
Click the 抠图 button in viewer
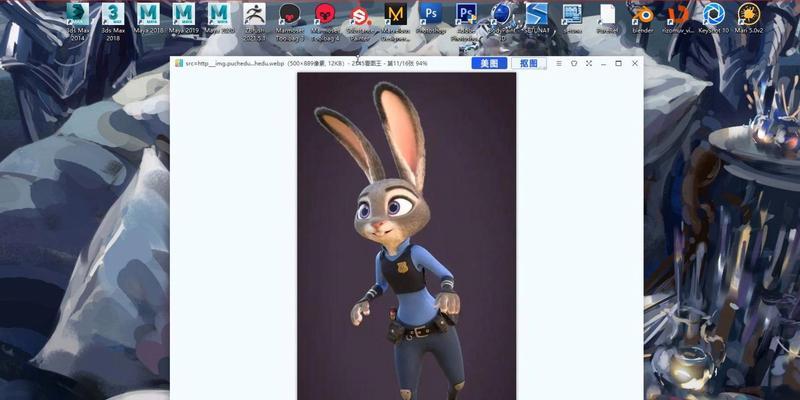(529, 63)
